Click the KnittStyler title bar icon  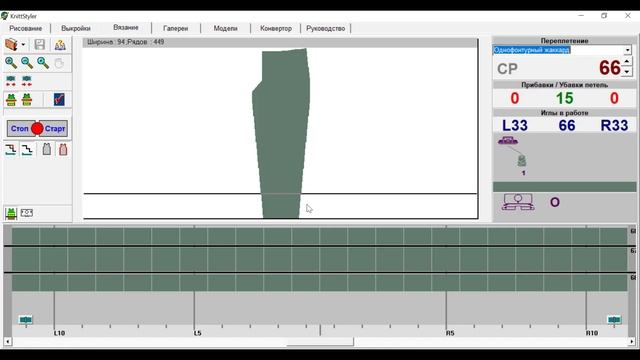click(x=4, y=16)
